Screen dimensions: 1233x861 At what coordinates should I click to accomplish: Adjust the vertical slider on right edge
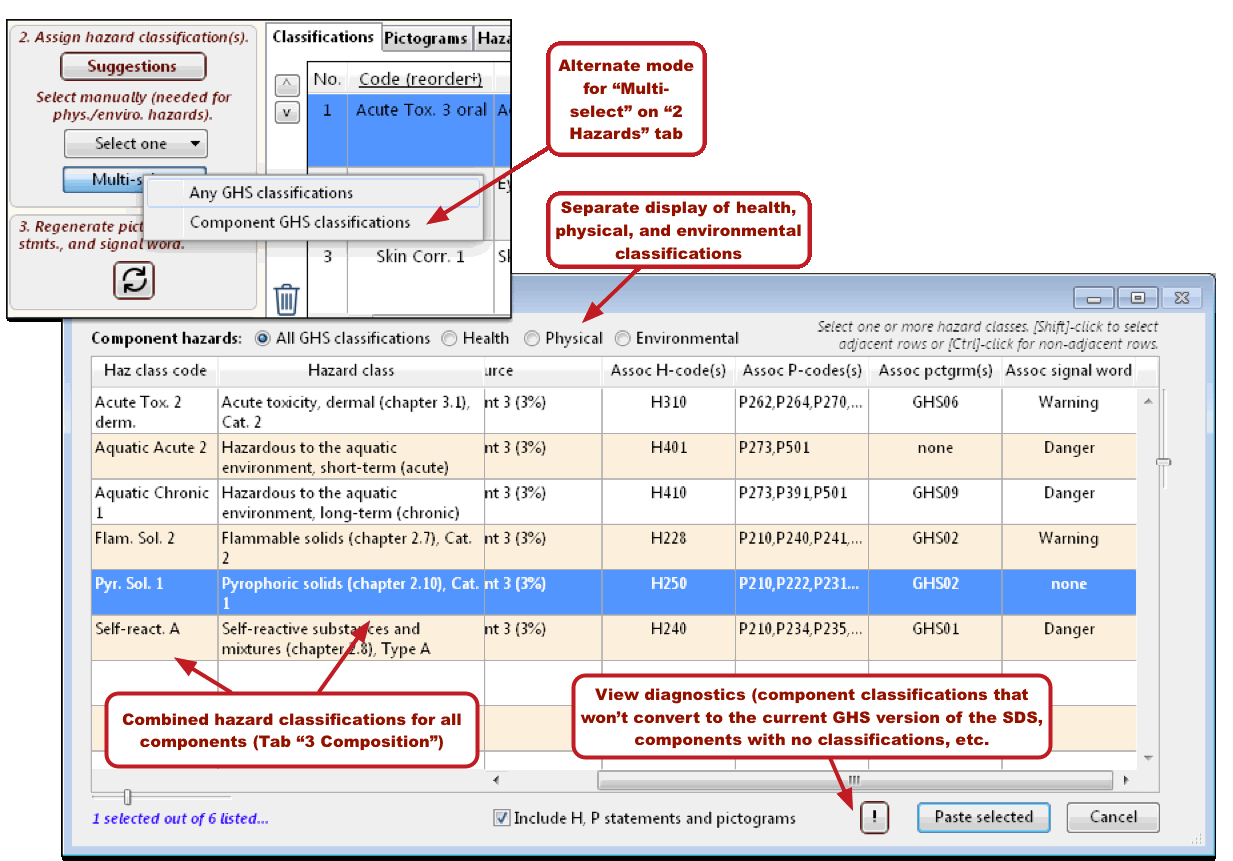1163,463
